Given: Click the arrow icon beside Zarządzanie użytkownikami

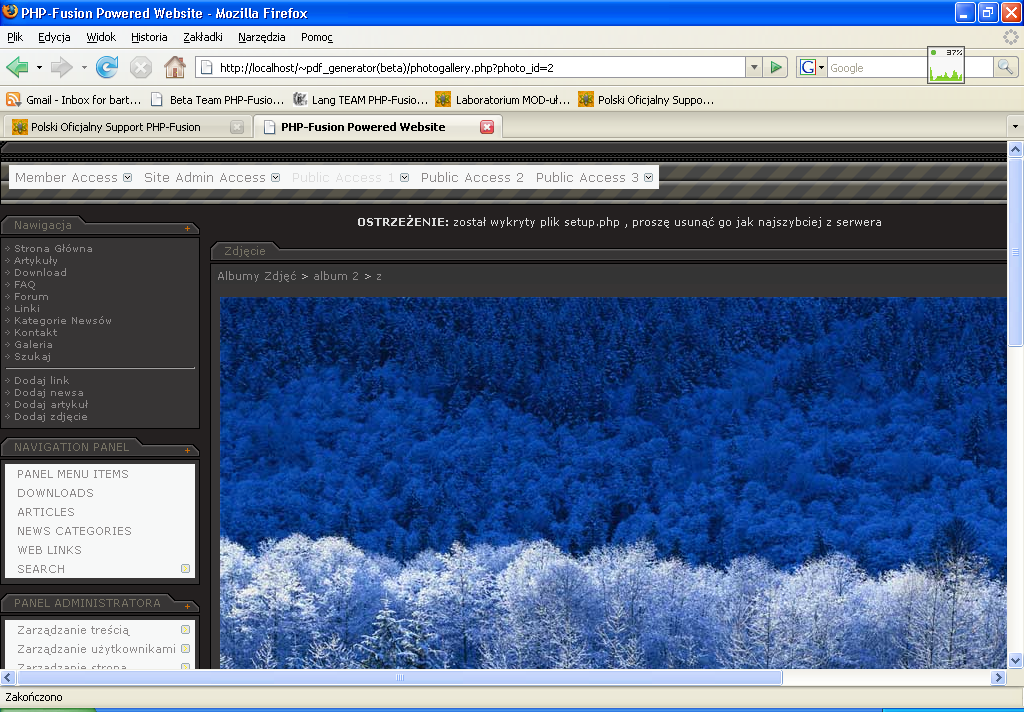Looking at the screenshot, I should (185, 649).
